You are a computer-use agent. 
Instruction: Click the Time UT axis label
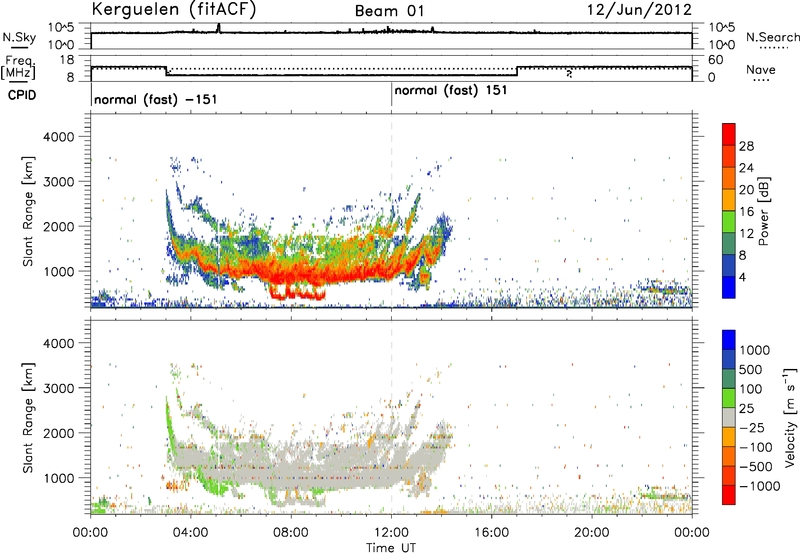[x=391, y=548]
